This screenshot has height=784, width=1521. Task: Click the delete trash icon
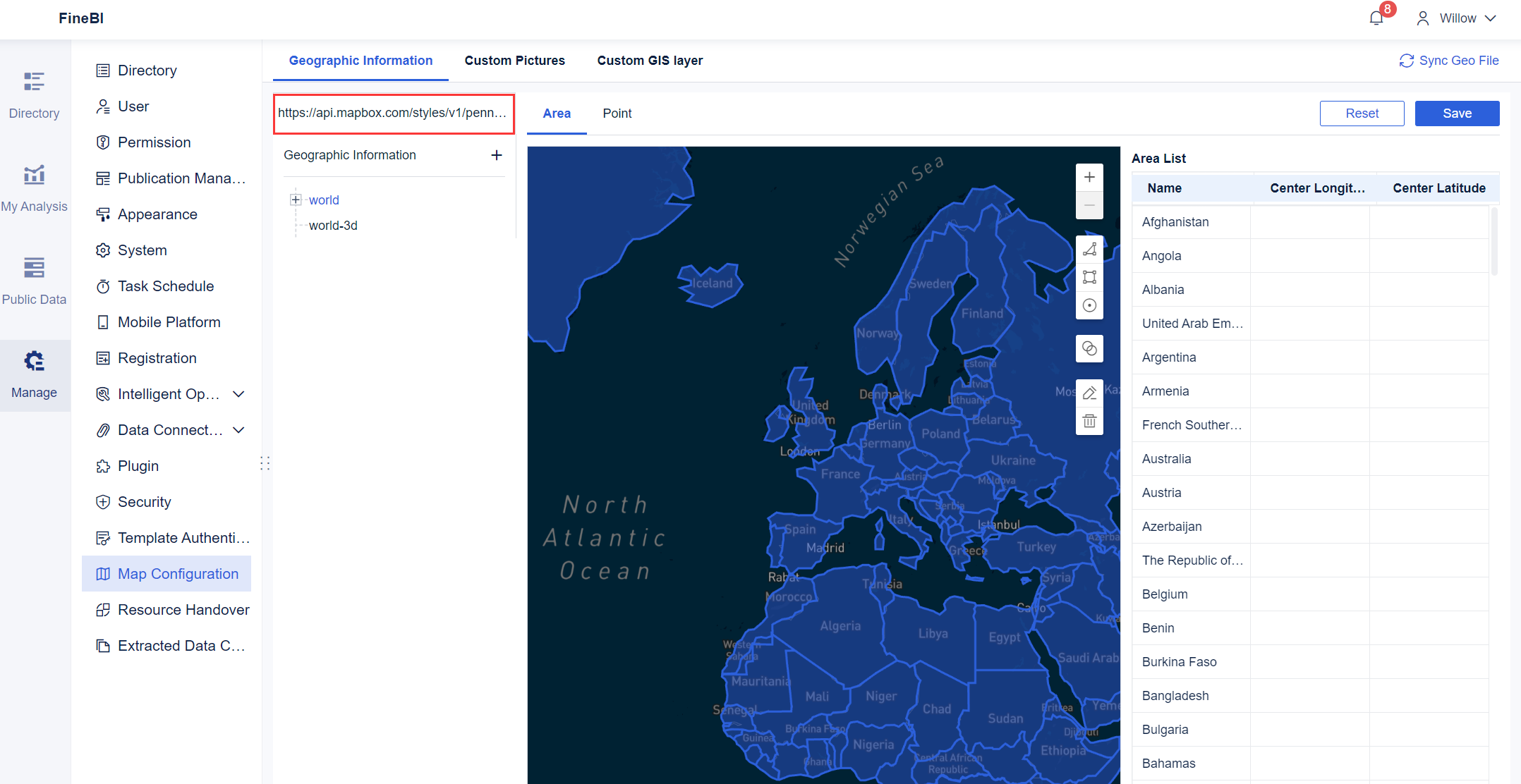point(1089,421)
